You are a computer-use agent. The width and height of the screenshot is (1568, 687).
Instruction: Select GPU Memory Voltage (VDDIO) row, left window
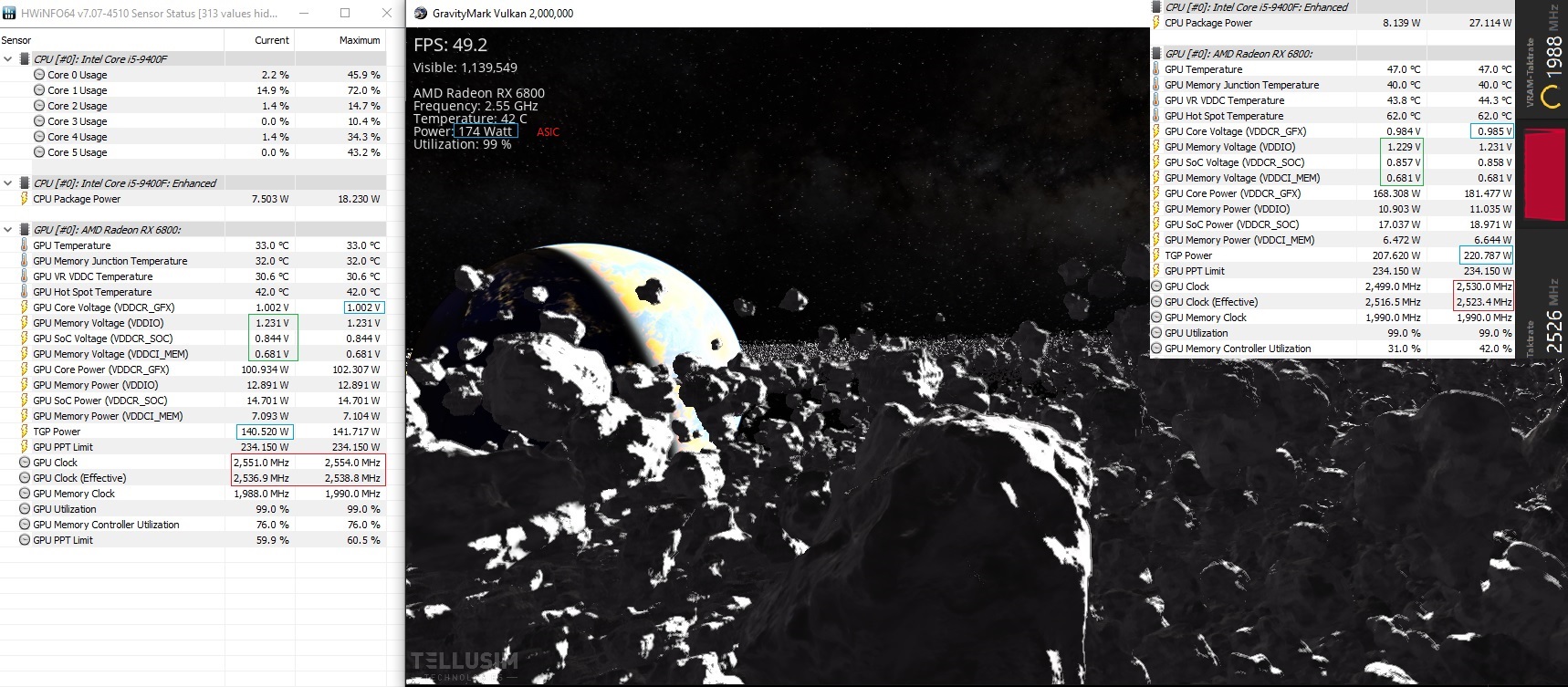pos(193,323)
